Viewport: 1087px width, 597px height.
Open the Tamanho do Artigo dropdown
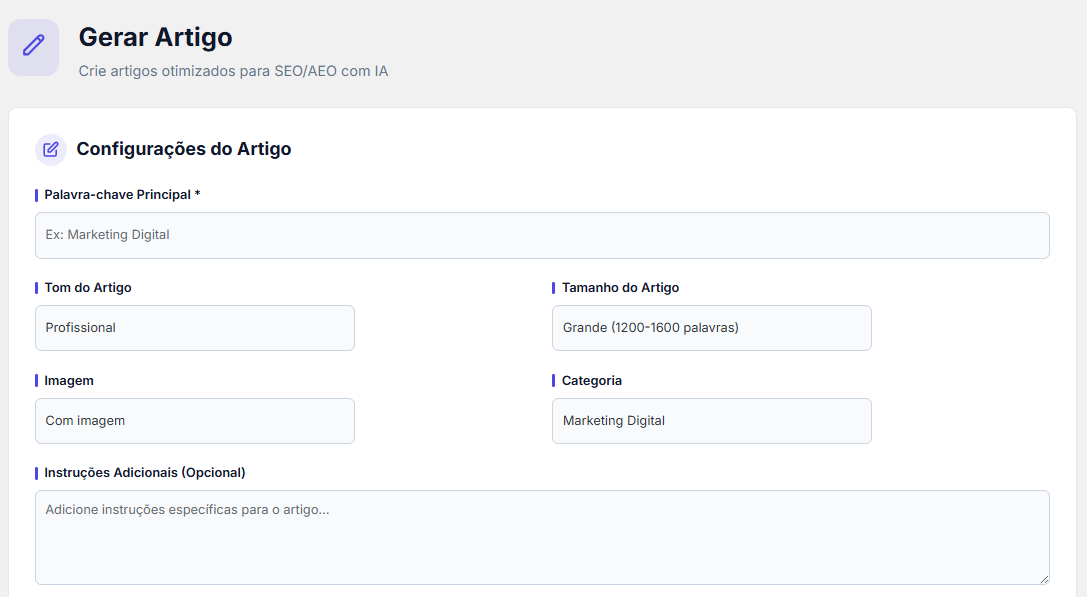point(711,328)
